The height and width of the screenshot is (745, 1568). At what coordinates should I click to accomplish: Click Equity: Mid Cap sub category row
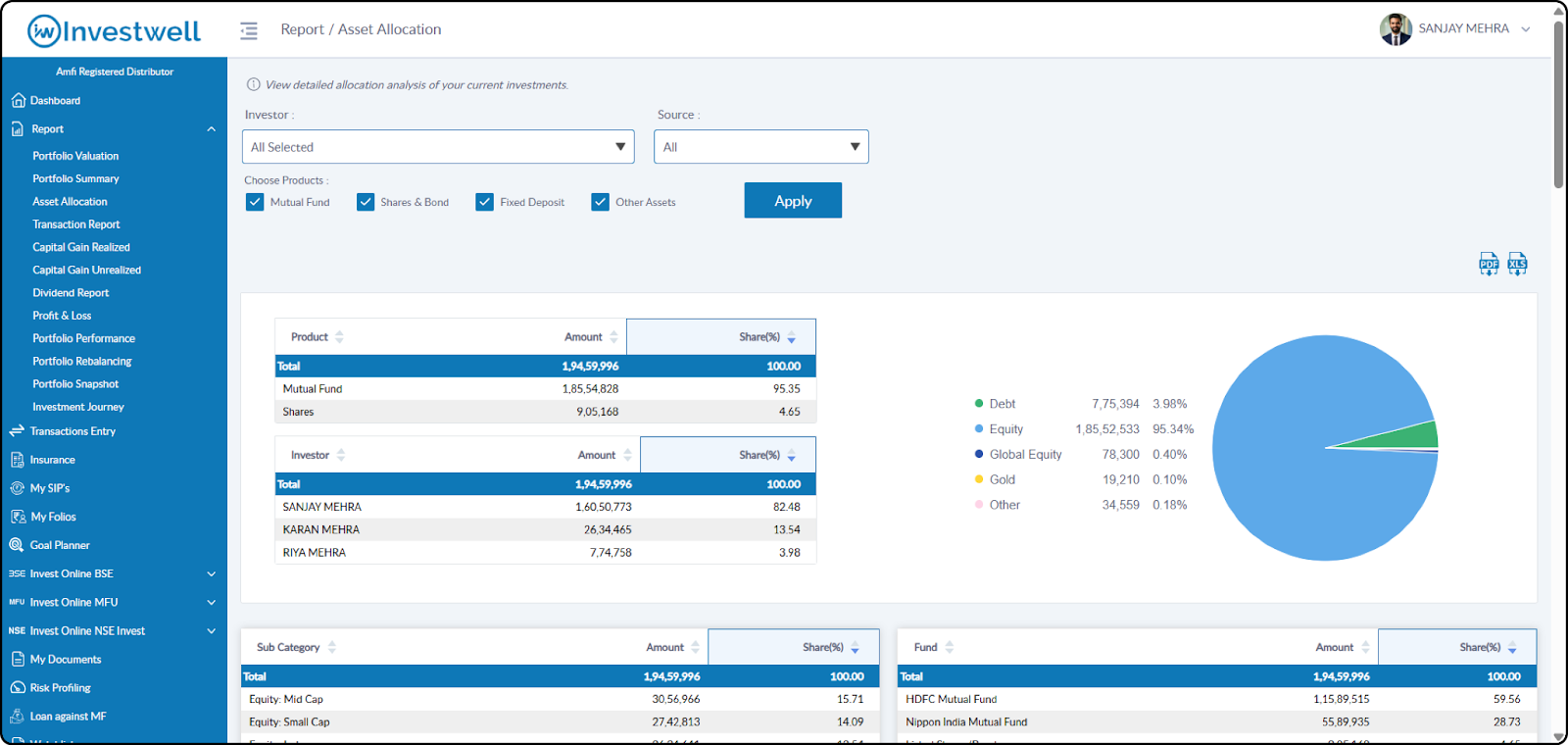click(x=561, y=699)
